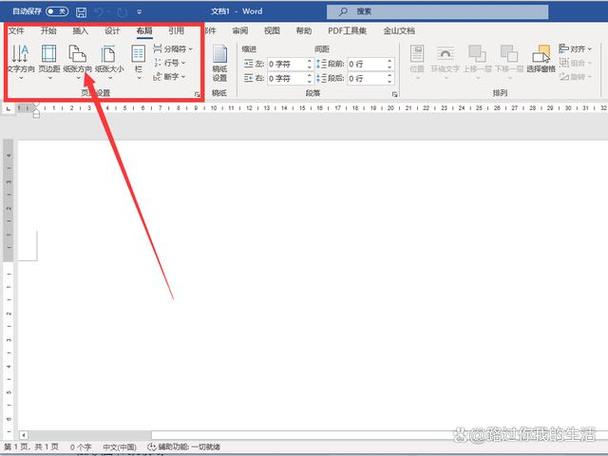The image size is (608, 456).
Task: Toggle the 自动保存 AutoSave switch
Action: (57, 12)
